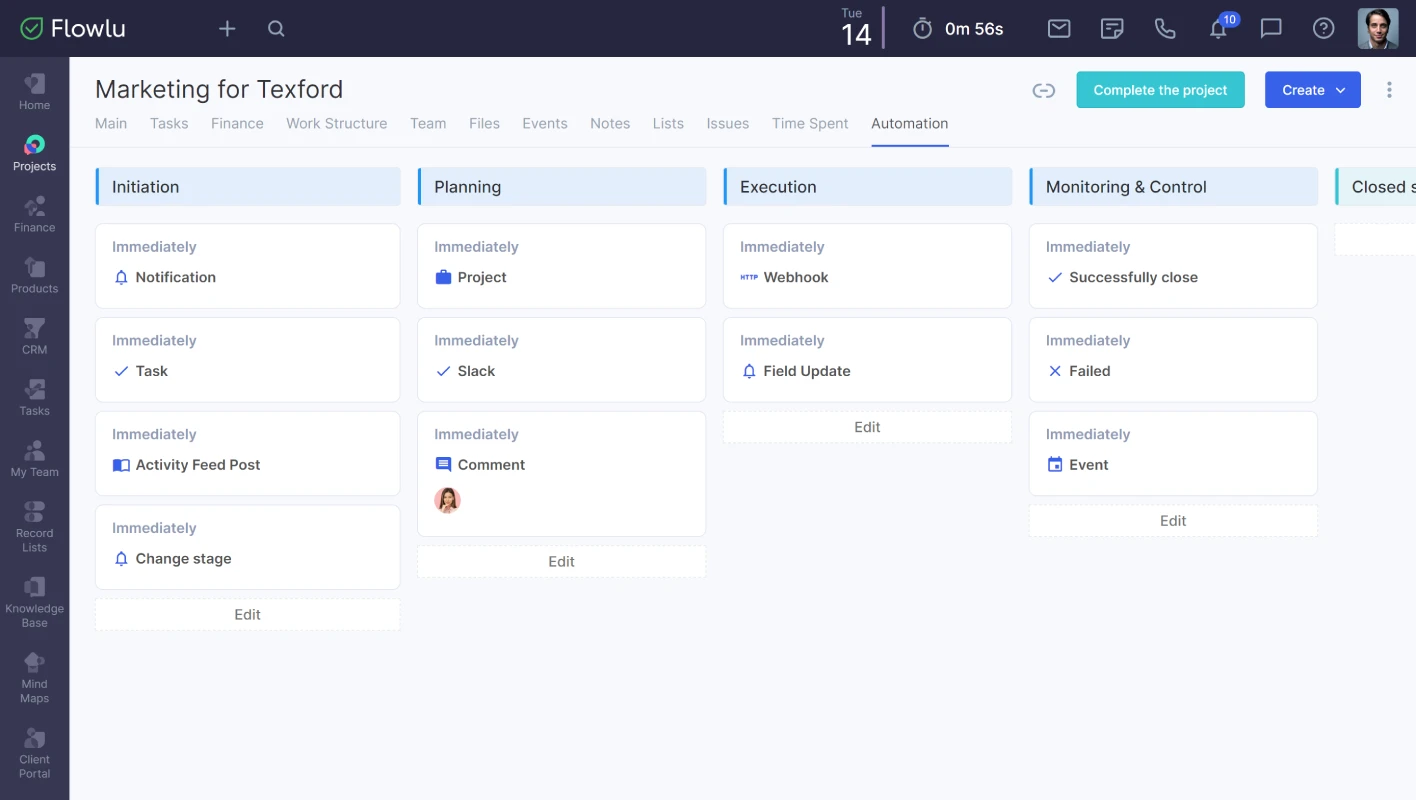The height and width of the screenshot is (800, 1416).
Task: Expand the Create button dropdown chevron
Action: click(x=1340, y=89)
